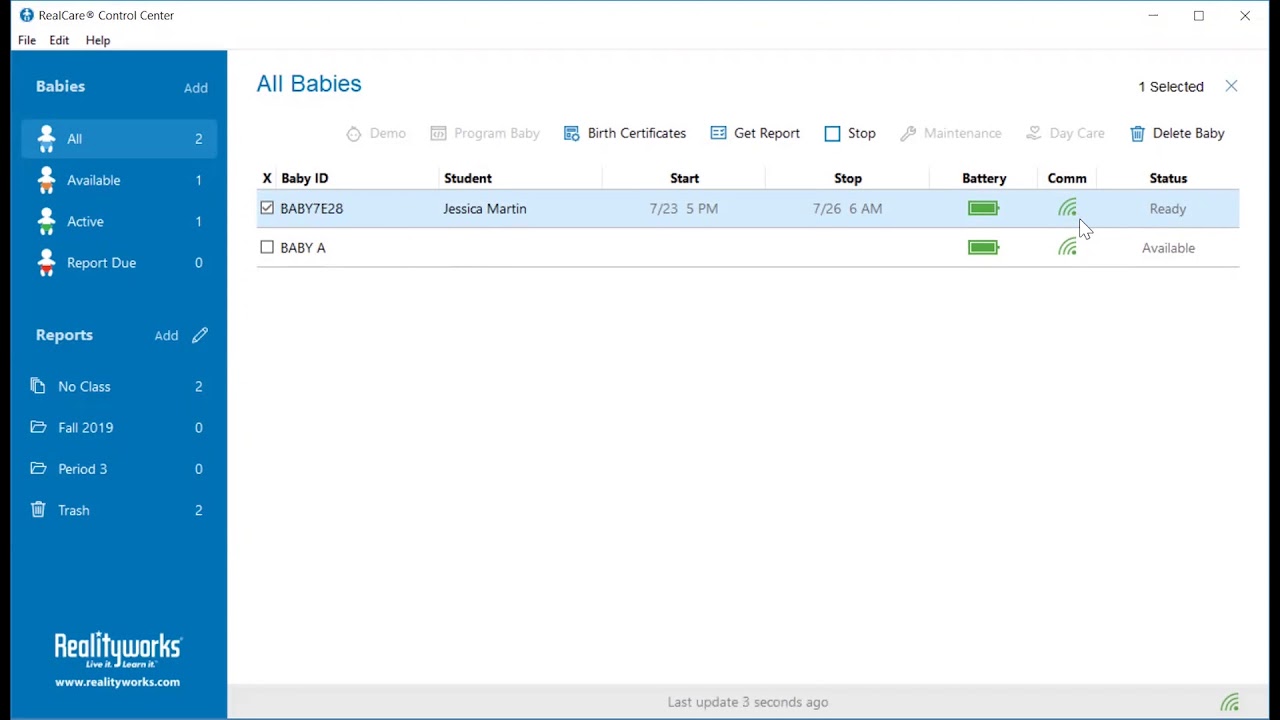Click the Comm signal icon for BABY A
This screenshot has height=720, width=1280.
[x=1067, y=247]
